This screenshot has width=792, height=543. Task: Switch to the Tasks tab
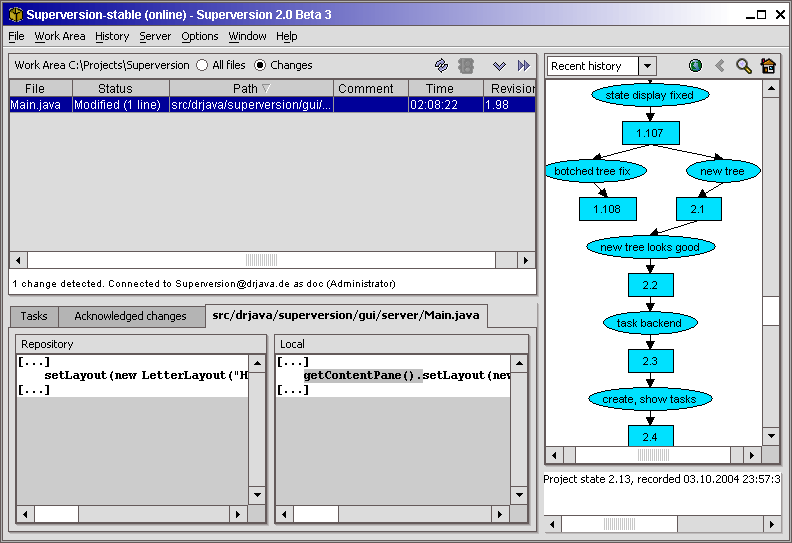(34, 316)
